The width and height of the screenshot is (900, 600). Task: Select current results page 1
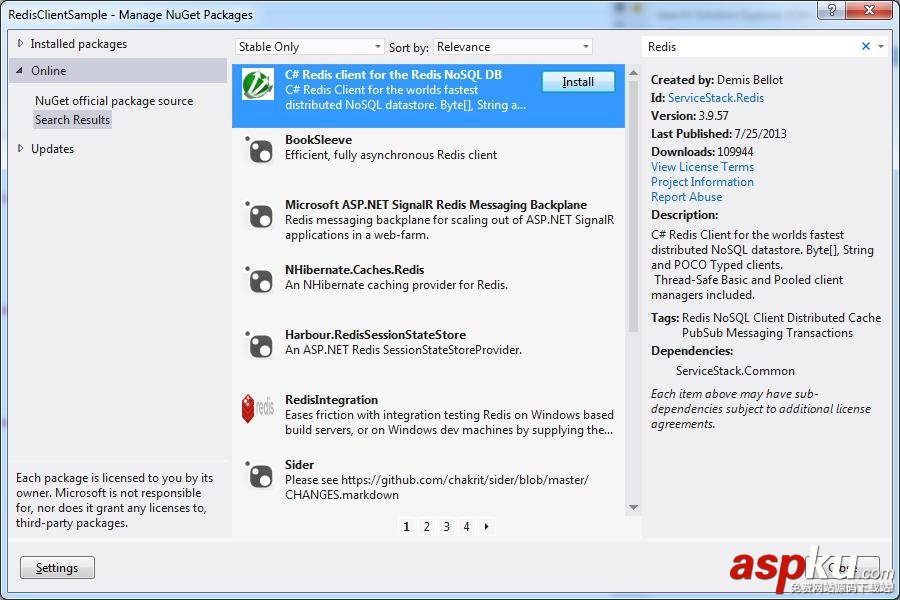click(x=406, y=527)
